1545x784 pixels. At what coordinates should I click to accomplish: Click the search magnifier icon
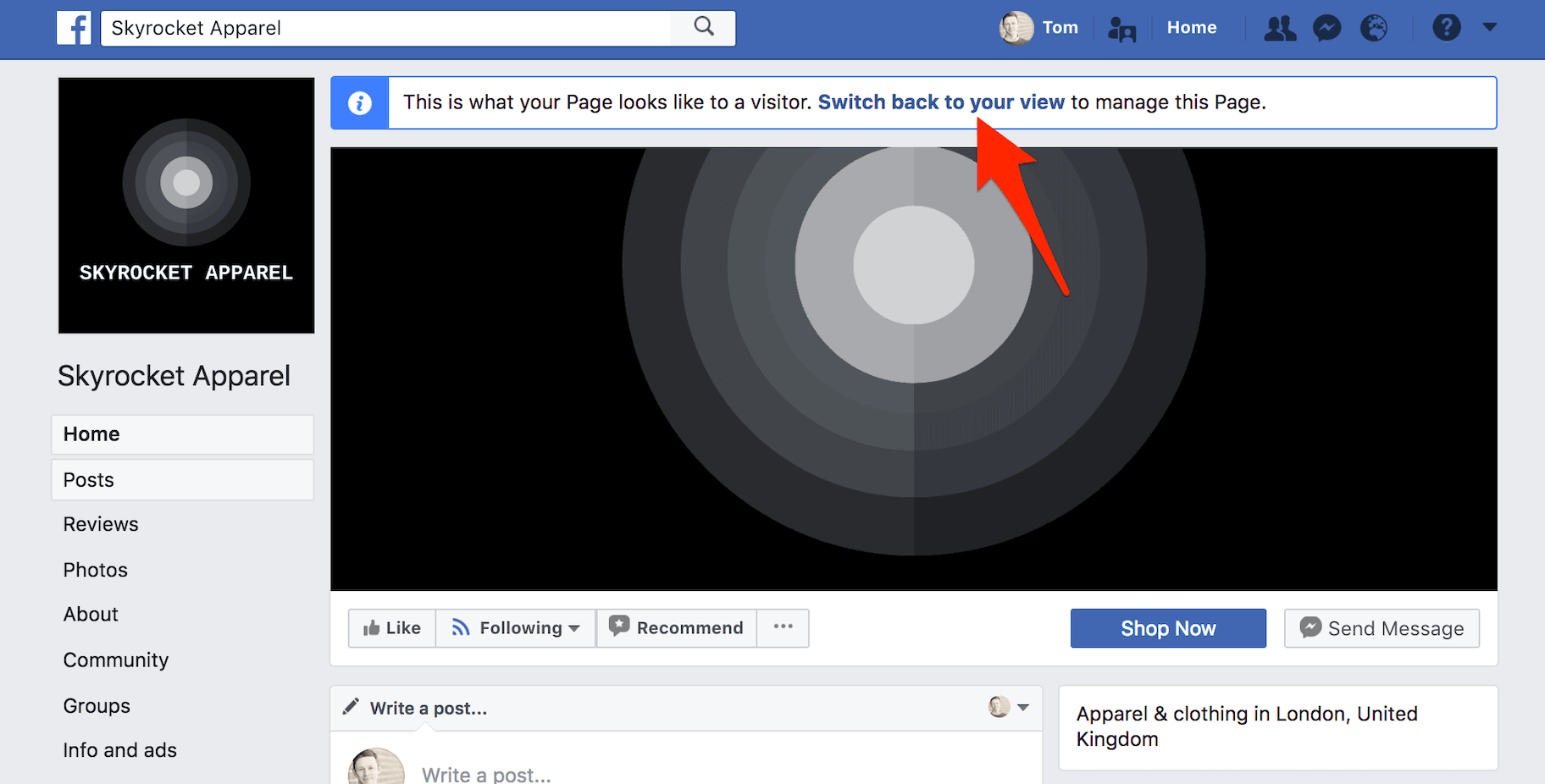702,28
